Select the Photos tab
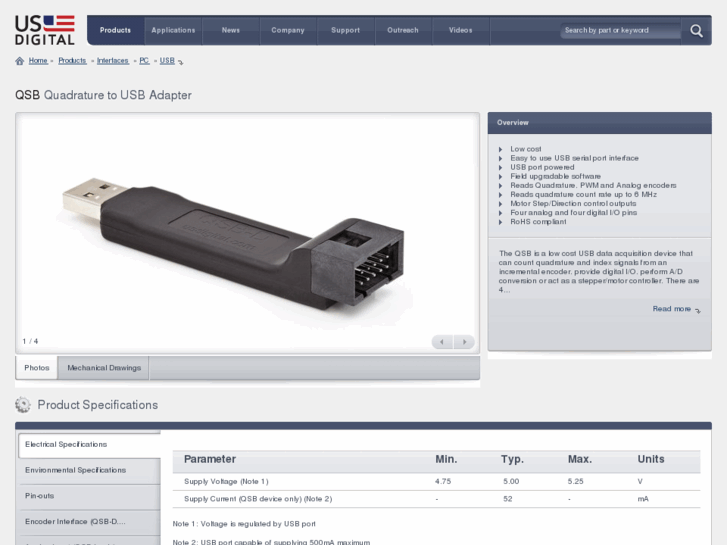 coord(37,368)
